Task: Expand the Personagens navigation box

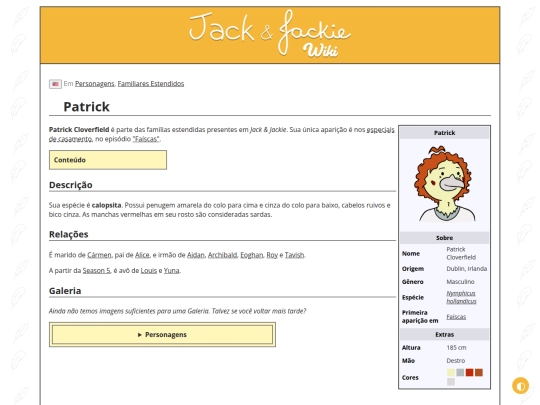Action: pyautogui.click(x=162, y=334)
